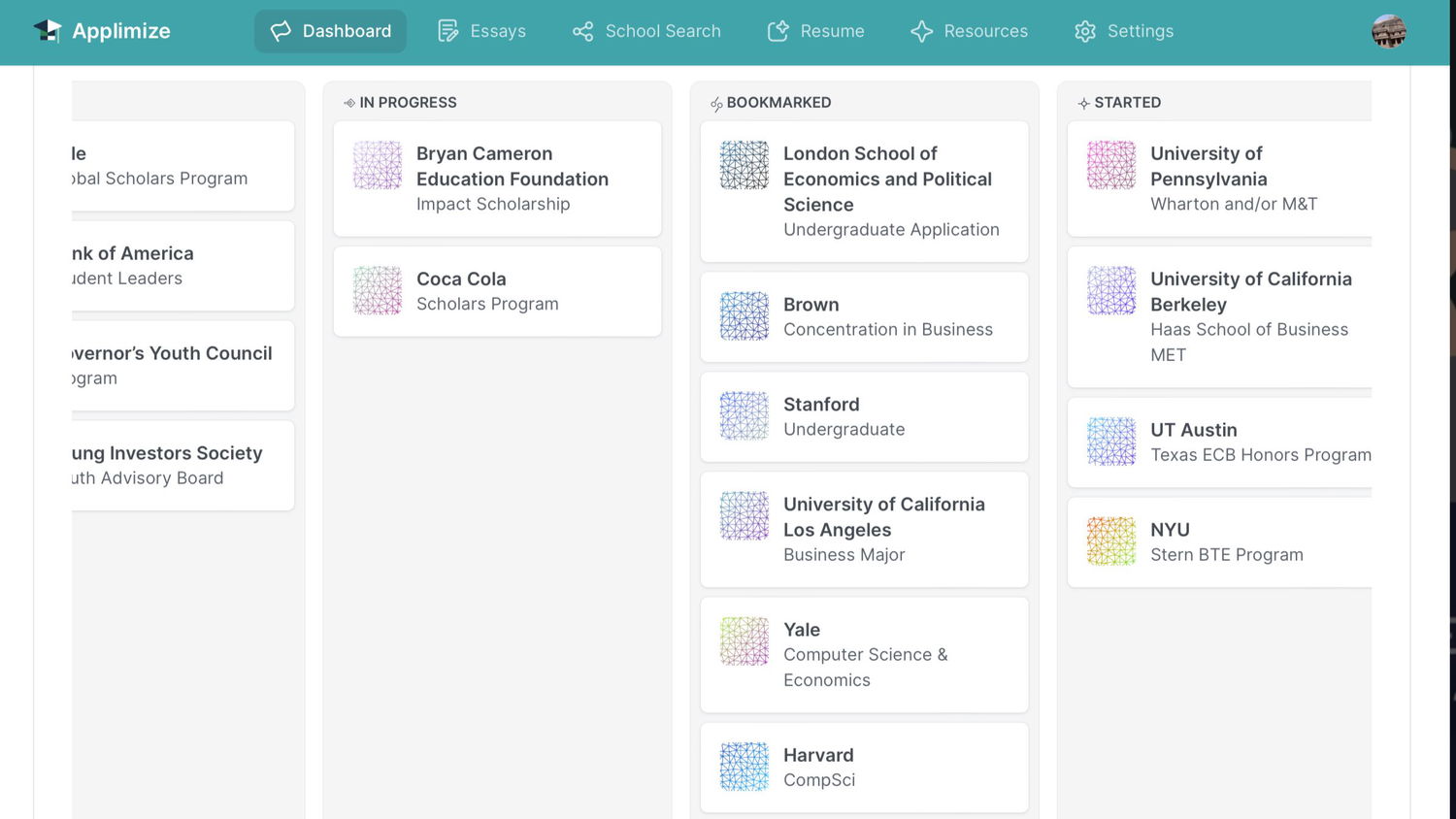Click 'Haas School of Business MET' subtitle
The height and width of the screenshot is (819, 1456).
(1249, 342)
